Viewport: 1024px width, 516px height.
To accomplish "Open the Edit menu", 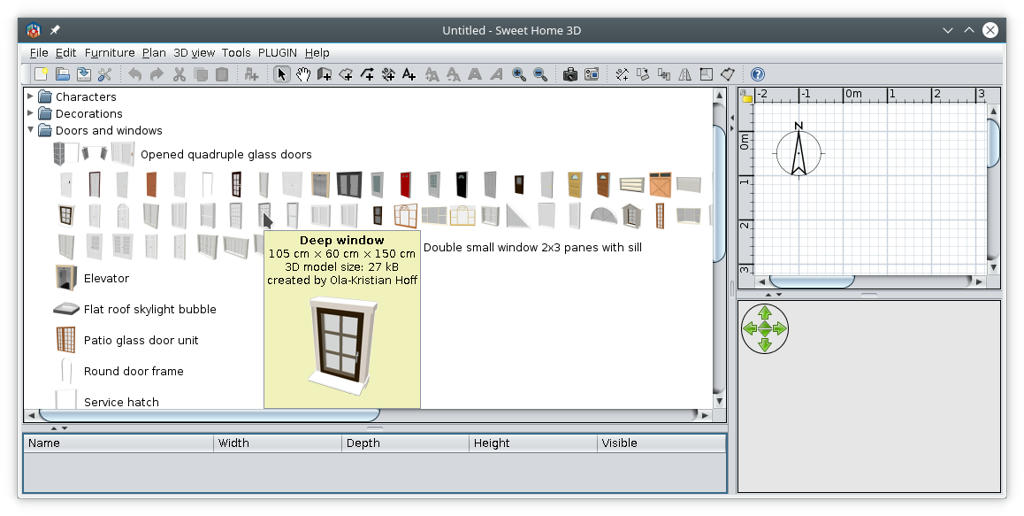I will click(x=65, y=53).
